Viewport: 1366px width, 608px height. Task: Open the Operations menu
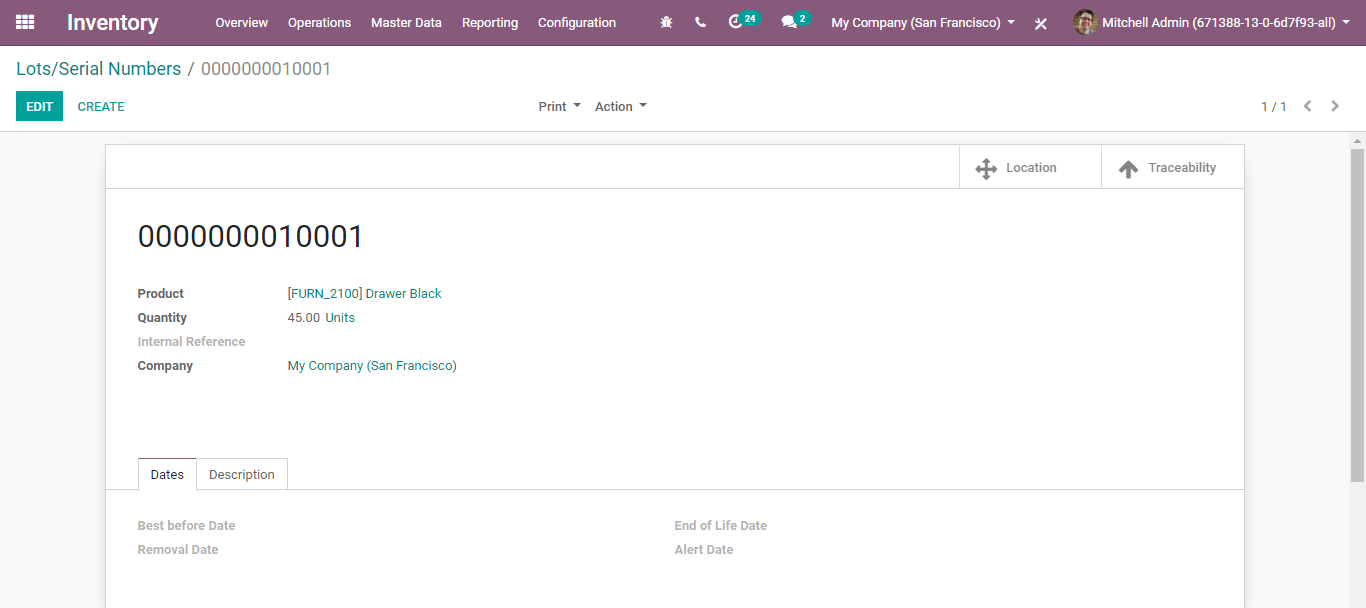pos(319,22)
